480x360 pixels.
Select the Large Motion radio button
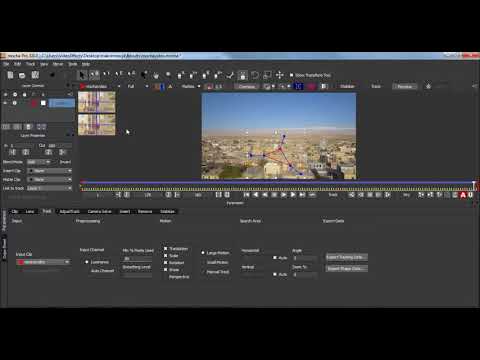click(x=203, y=253)
